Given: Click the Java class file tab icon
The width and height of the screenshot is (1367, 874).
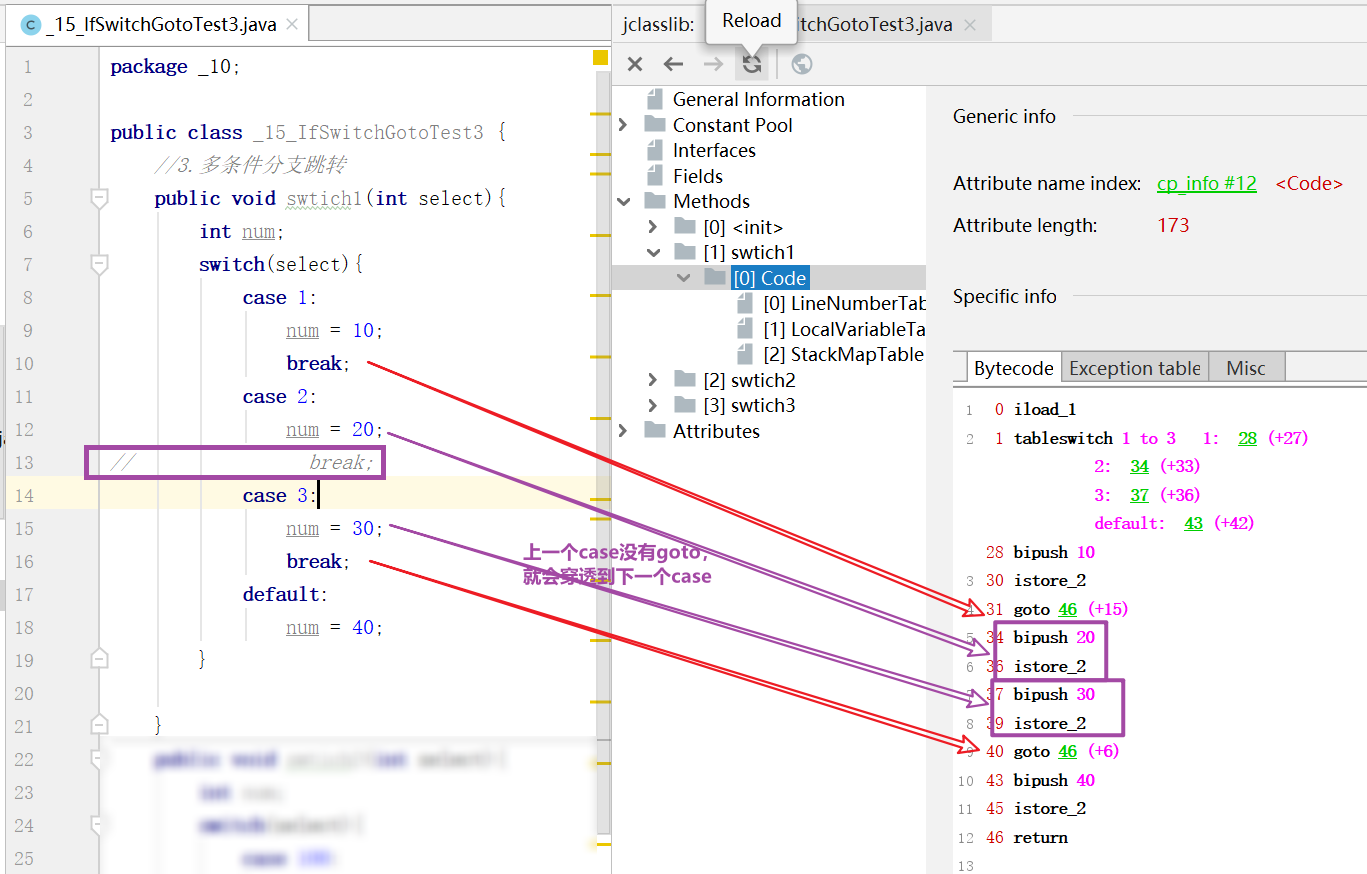Looking at the screenshot, I should point(29,25).
